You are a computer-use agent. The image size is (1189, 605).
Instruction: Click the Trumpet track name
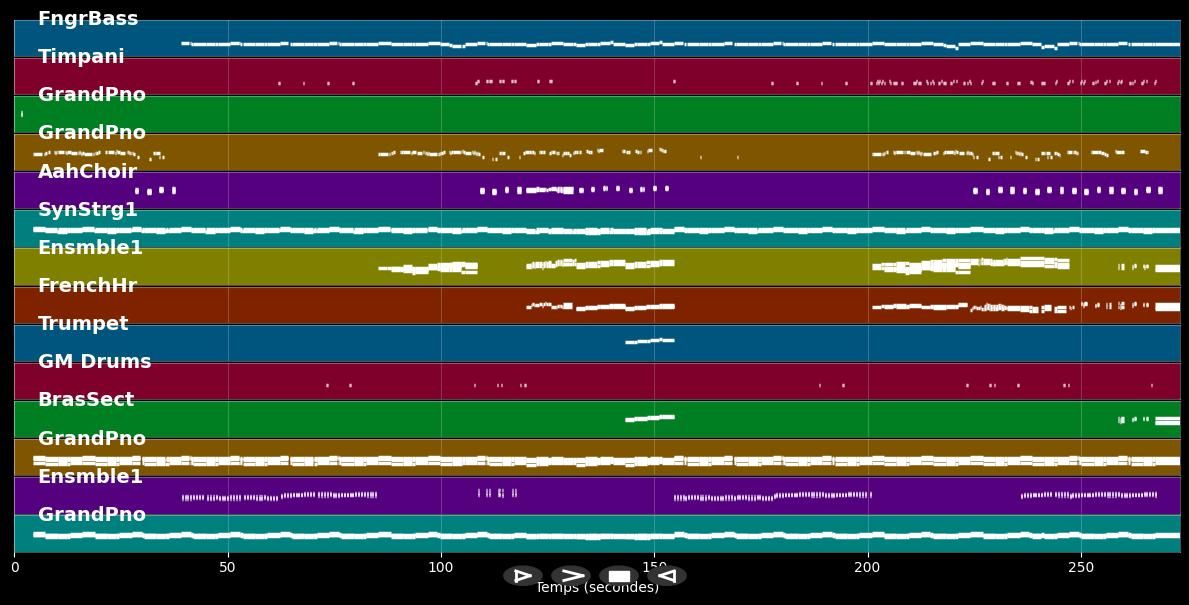click(83, 324)
